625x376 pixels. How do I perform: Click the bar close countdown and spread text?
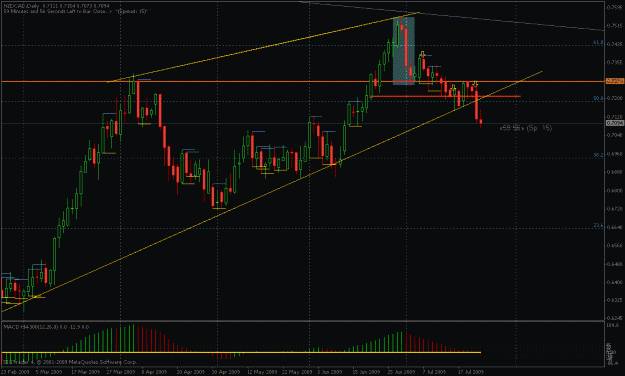click(x=76, y=12)
